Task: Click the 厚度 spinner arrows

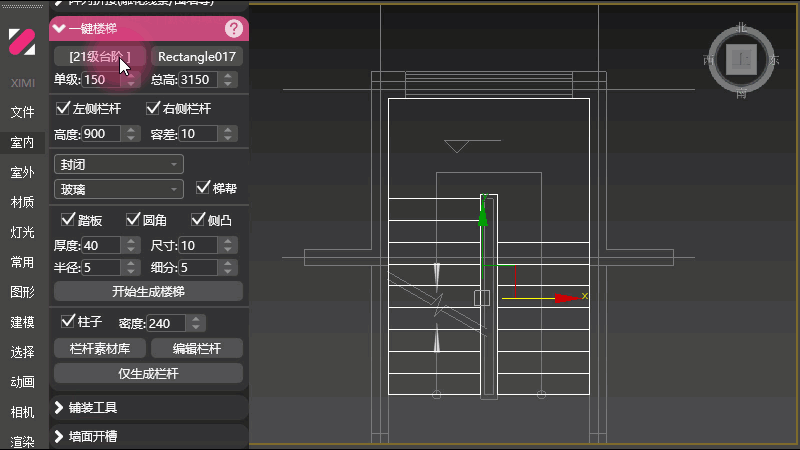Action: [131, 245]
